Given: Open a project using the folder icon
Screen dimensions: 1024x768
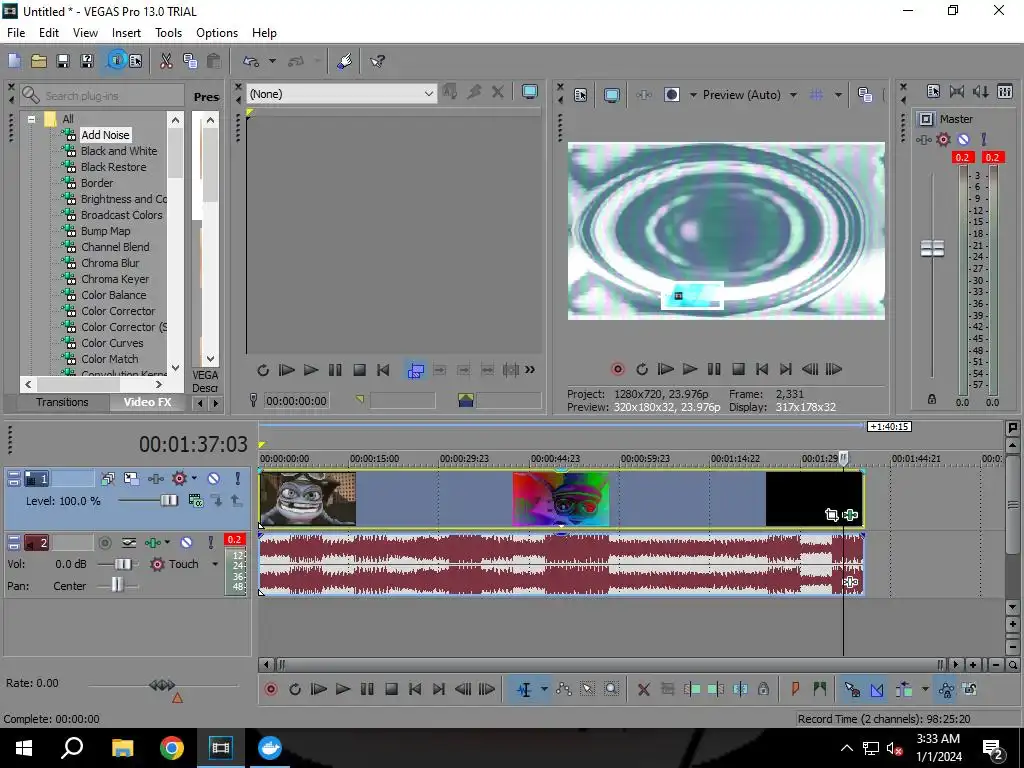Looking at the screenshot, I should [x=39, y=61].
